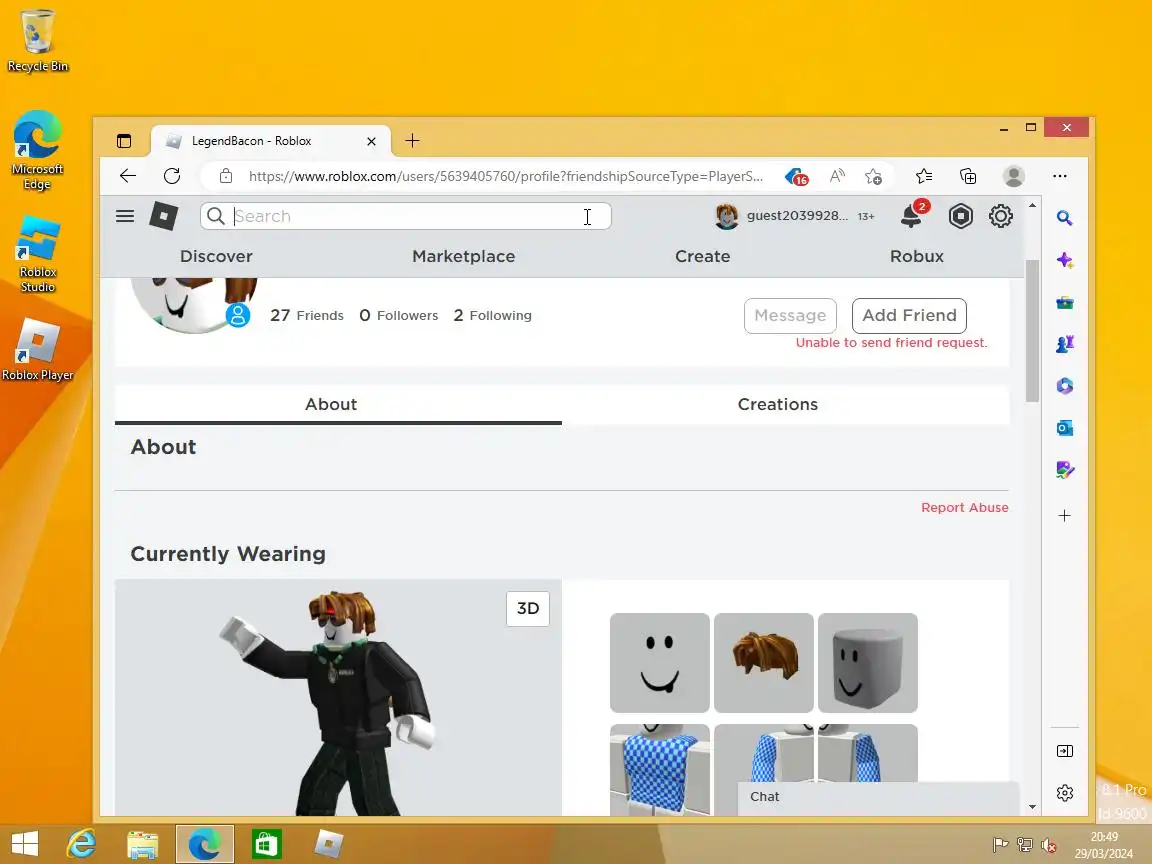Open the Games chess sidebar icon
Image resolution: width=1152 pixels, height=864 pixels.
point(1065,344)
